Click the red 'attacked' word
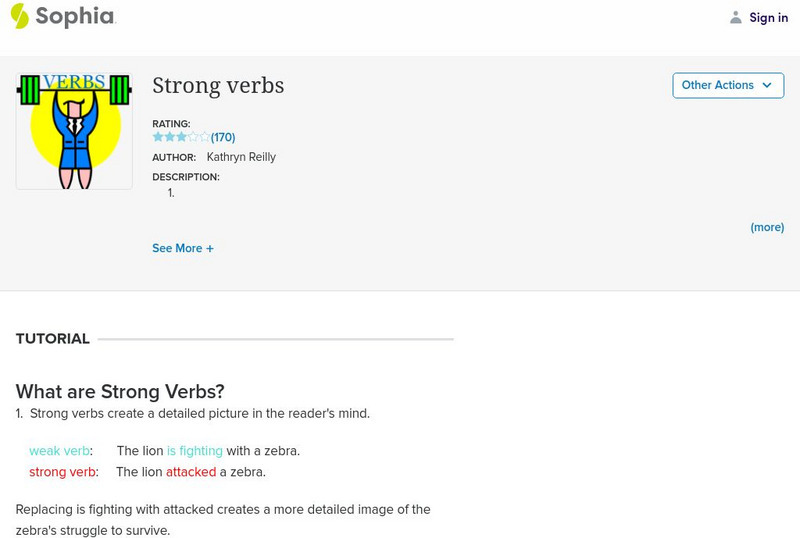800x538 pixels. [x=191, y=472]
